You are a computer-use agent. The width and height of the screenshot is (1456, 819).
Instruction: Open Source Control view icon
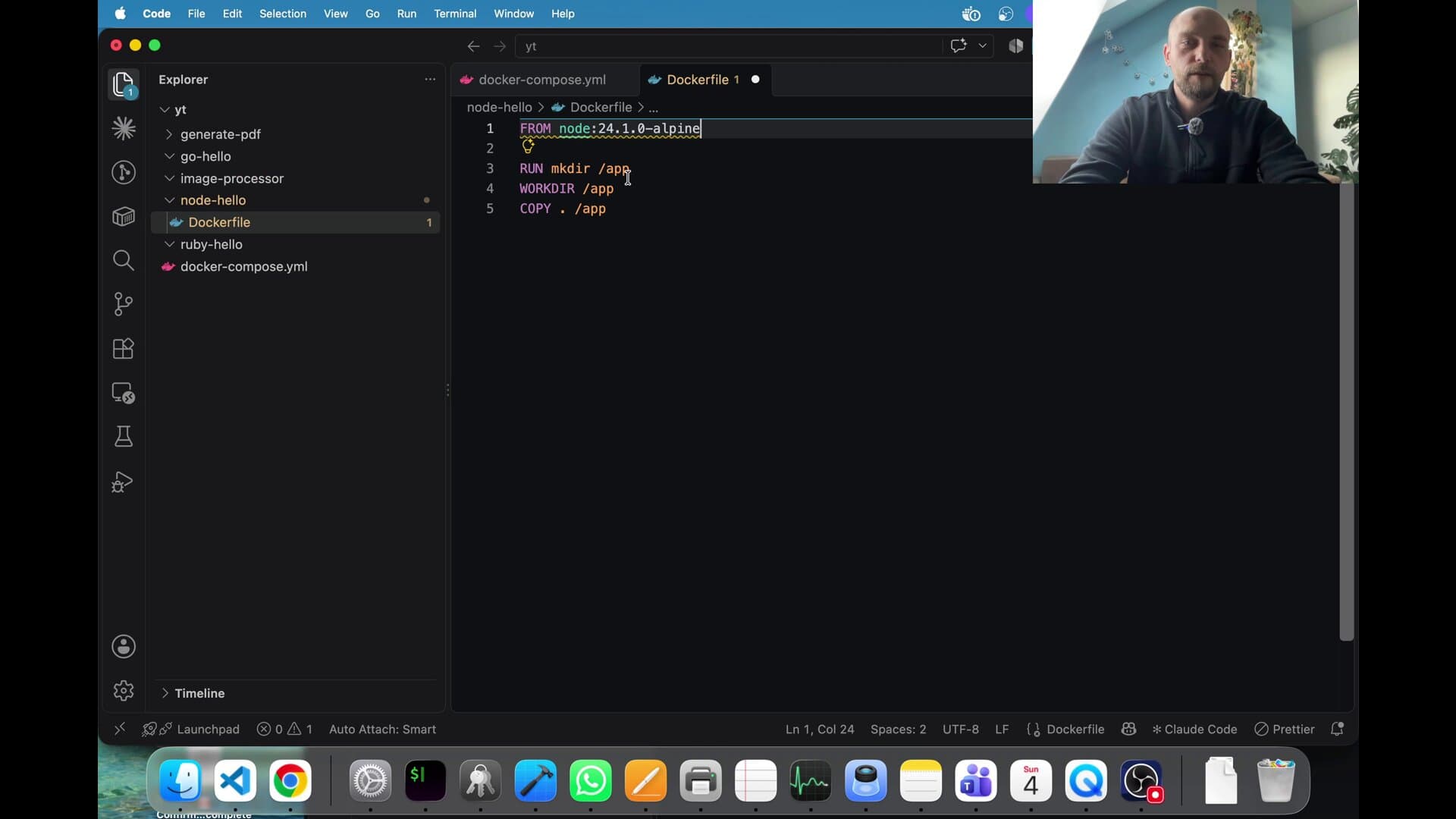click(x=124, y=304)
